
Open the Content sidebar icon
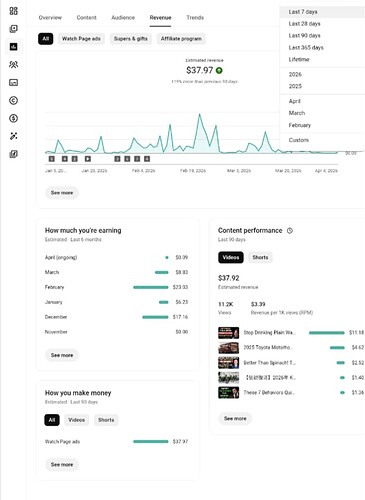pos(13,29)
